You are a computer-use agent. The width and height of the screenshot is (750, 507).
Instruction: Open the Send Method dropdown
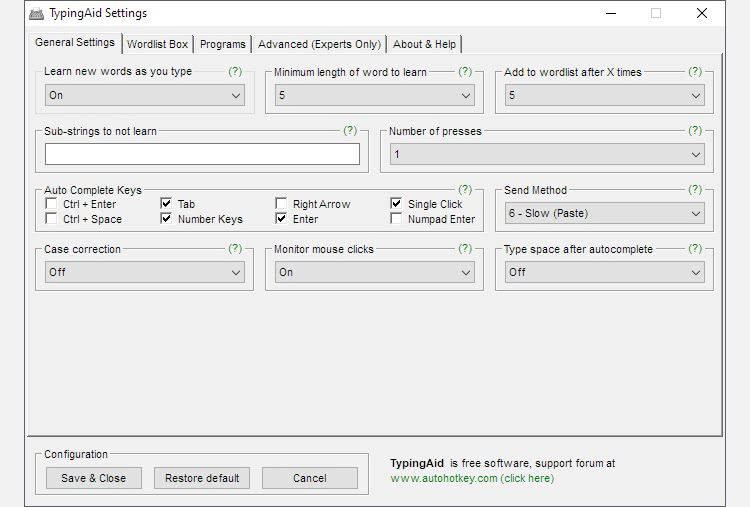coord(604,213)
